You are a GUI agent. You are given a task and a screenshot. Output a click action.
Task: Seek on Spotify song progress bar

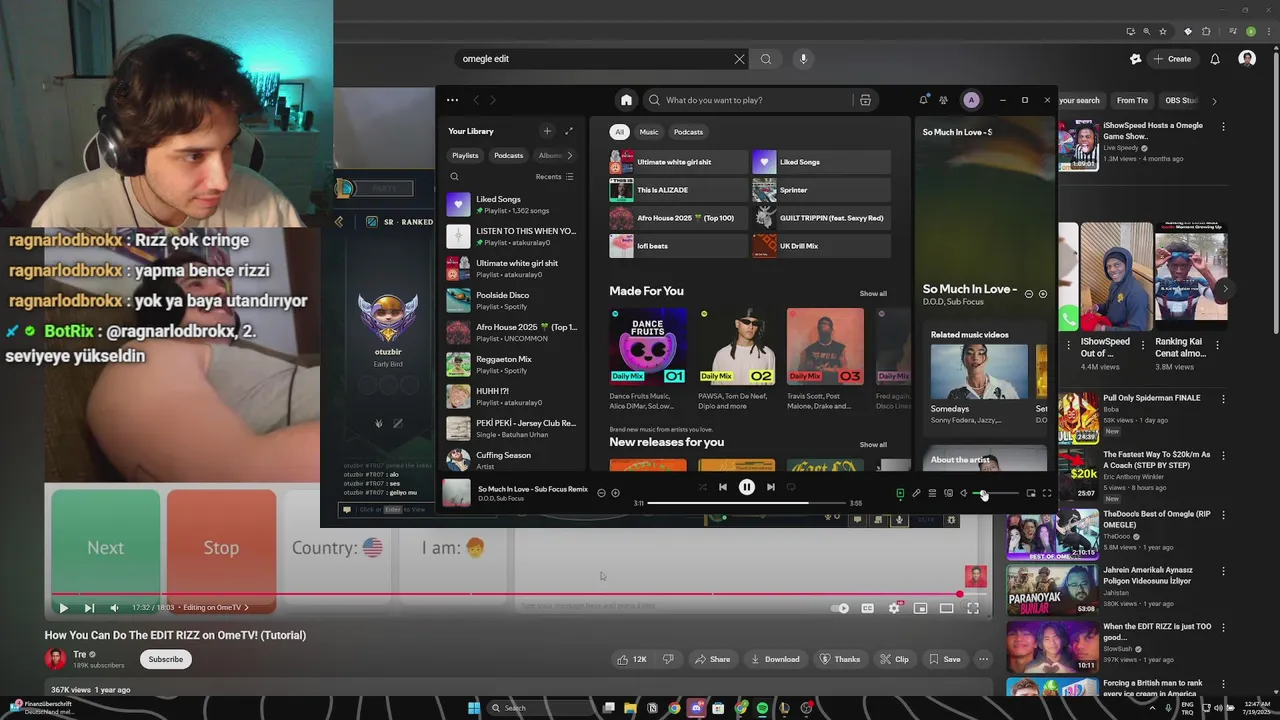(746, 503)
